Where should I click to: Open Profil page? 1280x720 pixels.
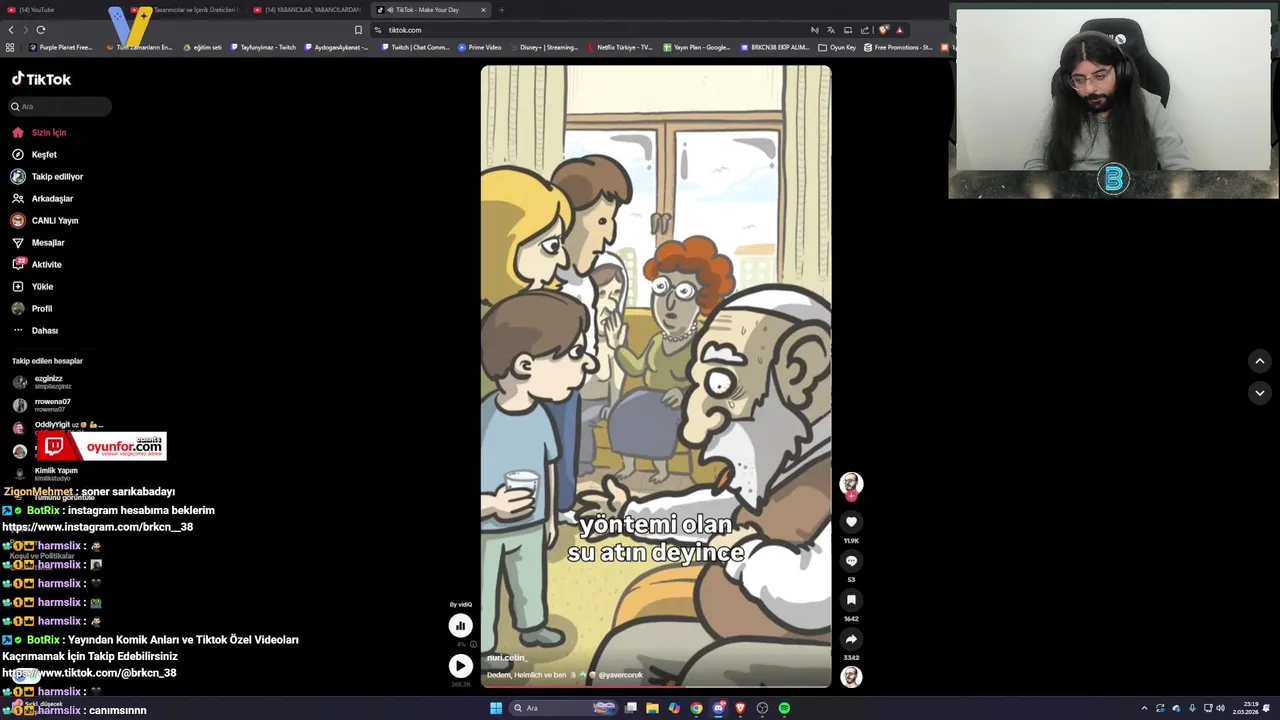click(32, 308)
